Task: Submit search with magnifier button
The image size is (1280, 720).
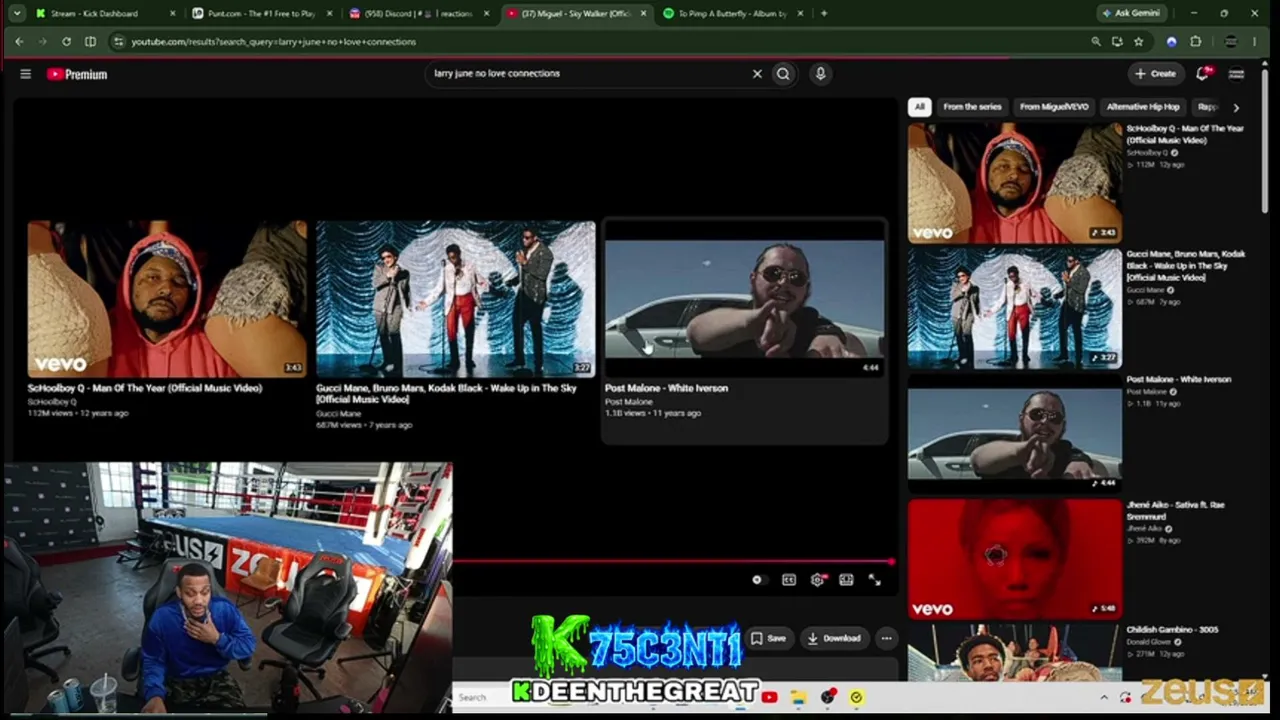Action: pos(783,74)
